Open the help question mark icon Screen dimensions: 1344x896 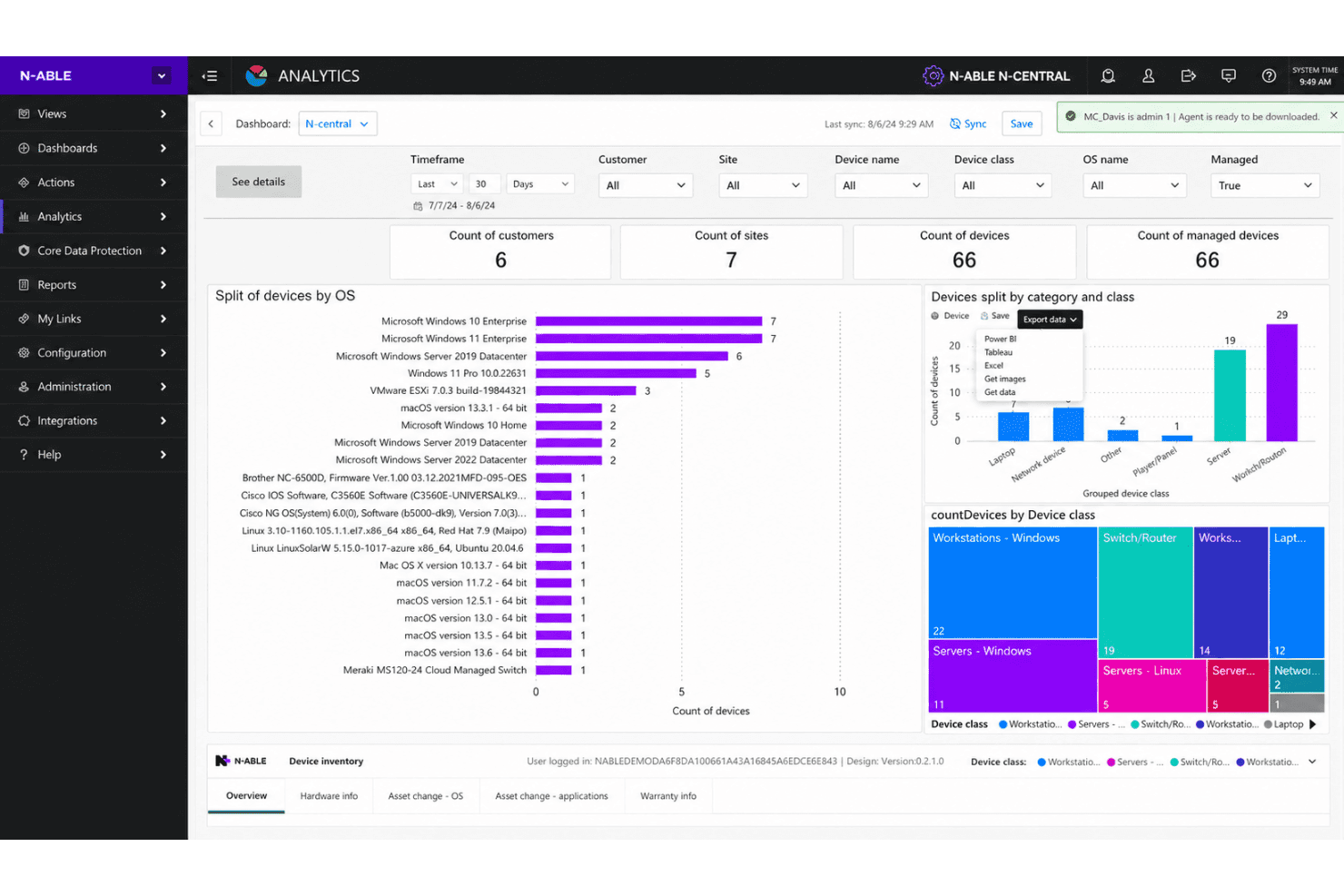pyautogui.click(x=1269, y=76)
